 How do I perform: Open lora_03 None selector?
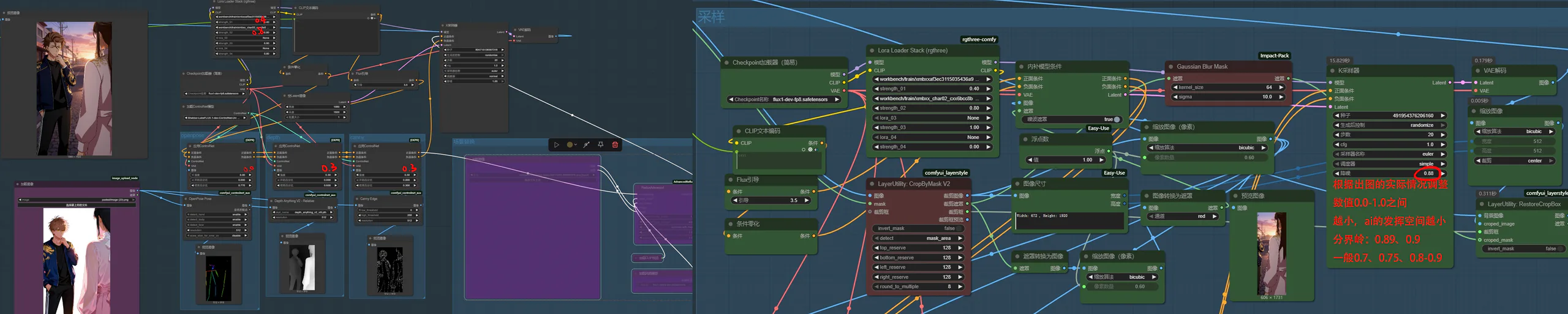coord(932,118)
